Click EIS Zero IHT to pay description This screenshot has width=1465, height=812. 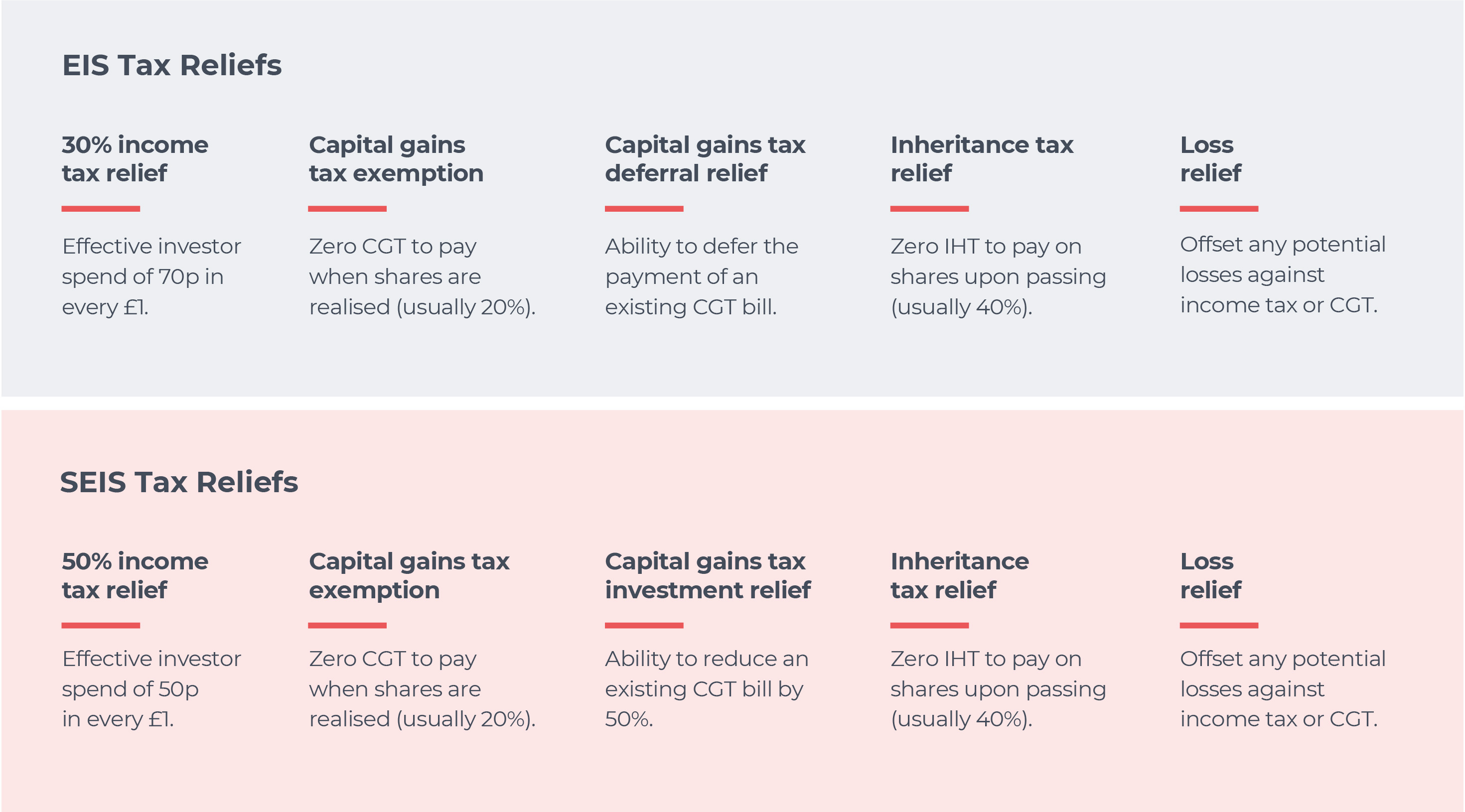998,277
